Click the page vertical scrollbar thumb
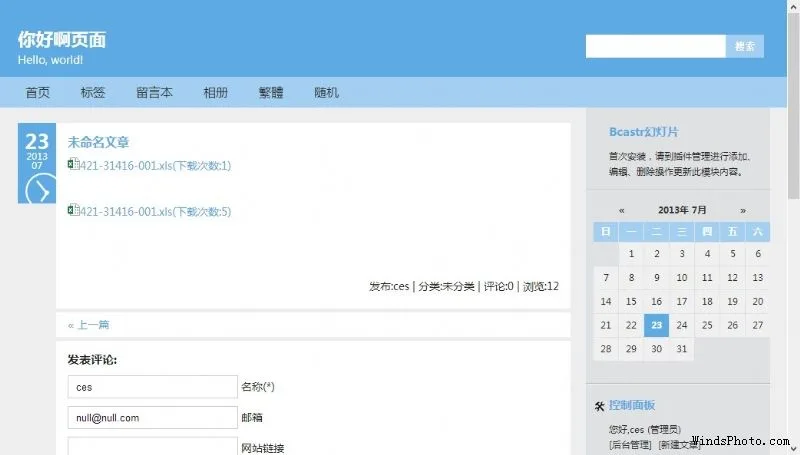 coord(794,106)
